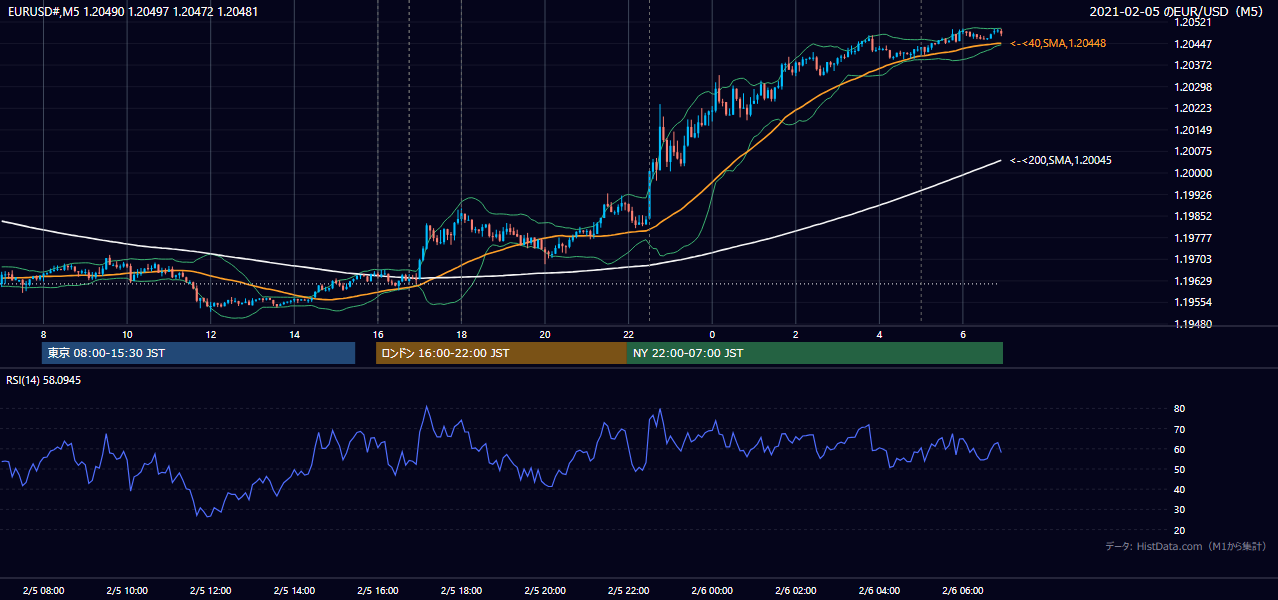The width and height of the screenshot is (1278, 600).
Task: Click the 2/5 18:00 date label at bottom
Action: point(461,591)
